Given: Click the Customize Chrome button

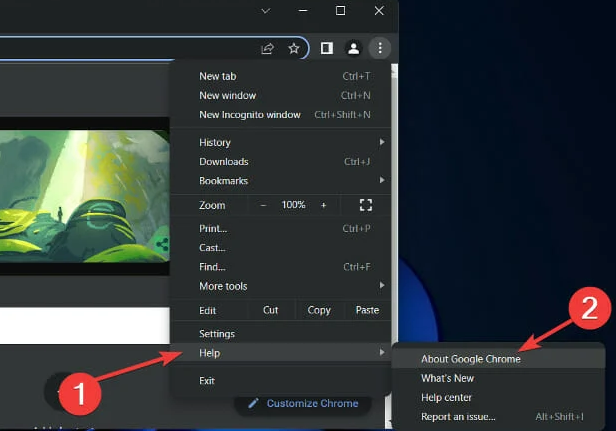Looking at the screenshot, I should 303,403.
